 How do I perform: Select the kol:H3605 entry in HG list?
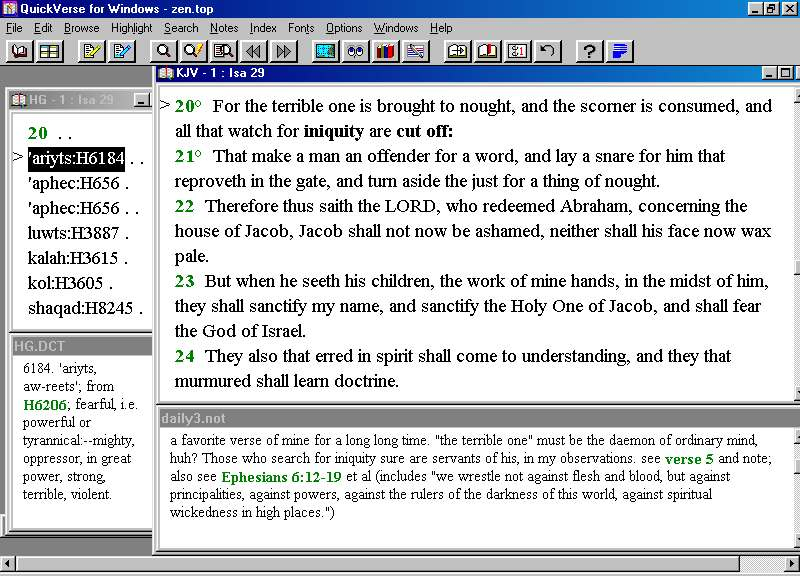tap(65, 283)
